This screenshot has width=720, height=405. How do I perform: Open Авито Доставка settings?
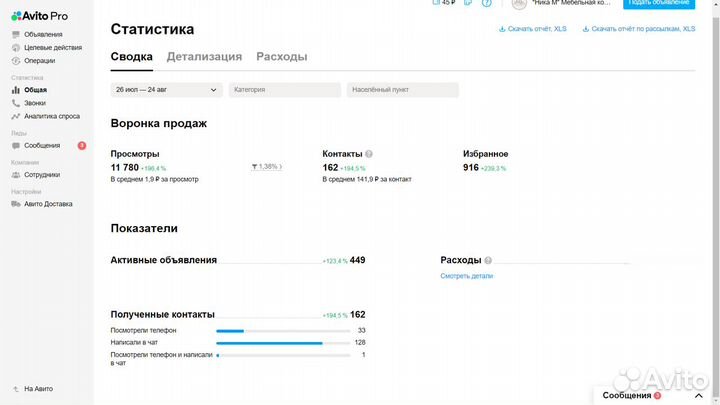[48, 204]
